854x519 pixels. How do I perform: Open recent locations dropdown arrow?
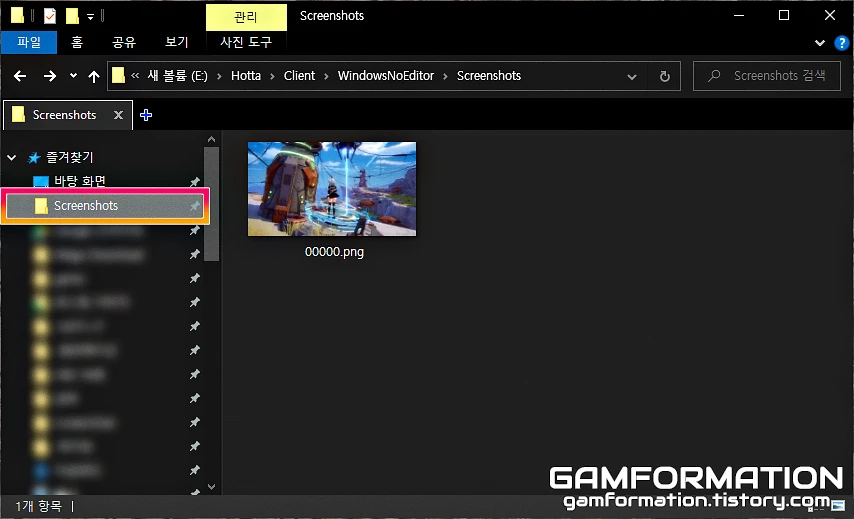(x=73, y=76)
